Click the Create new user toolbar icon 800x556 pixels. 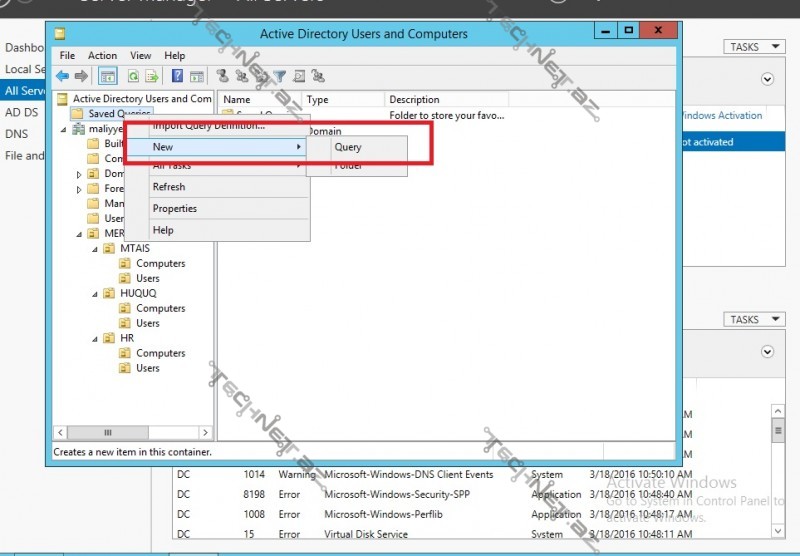pos(222,76)
